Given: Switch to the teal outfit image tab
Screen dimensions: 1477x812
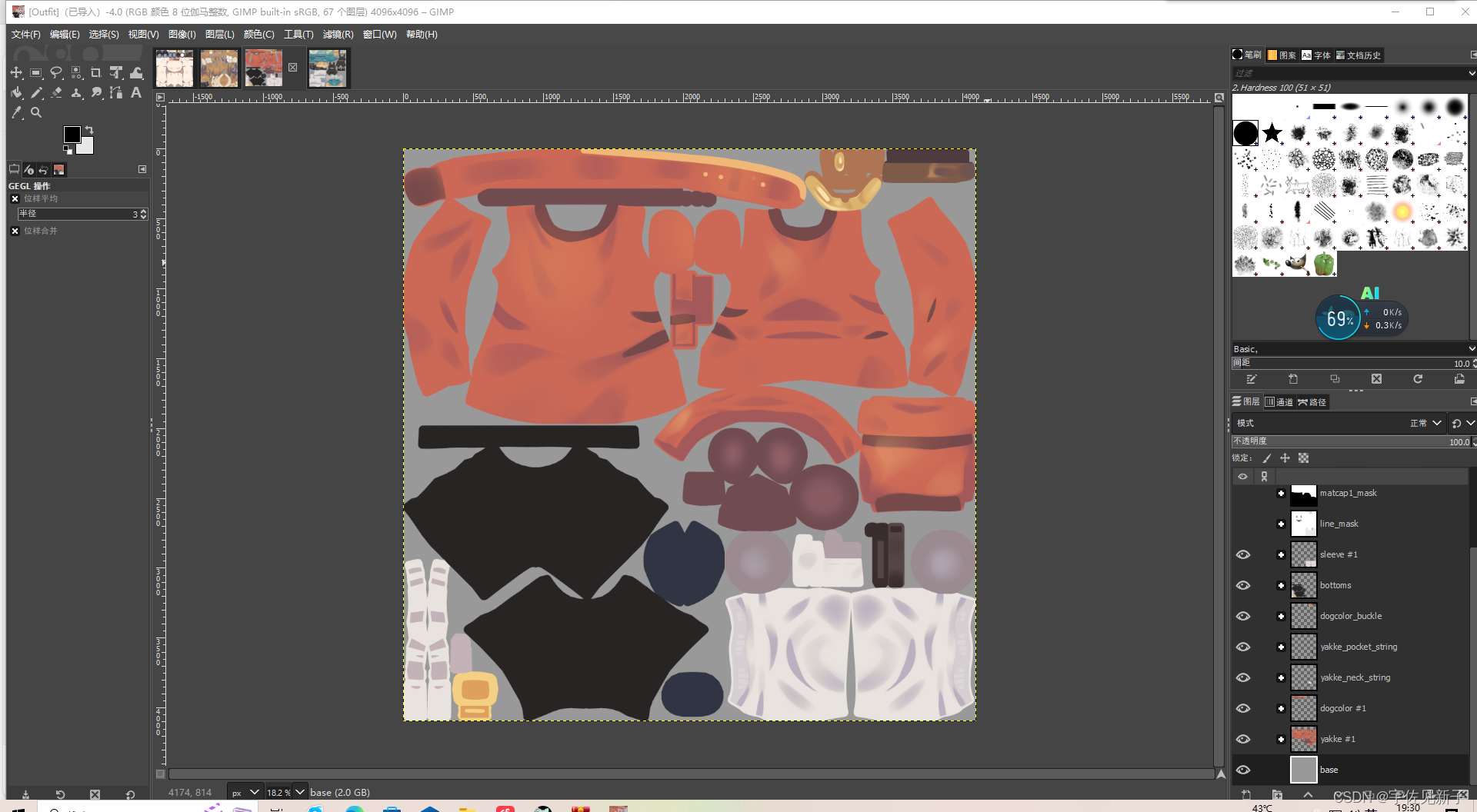Looking at the screenshot, I should [328, 68].
